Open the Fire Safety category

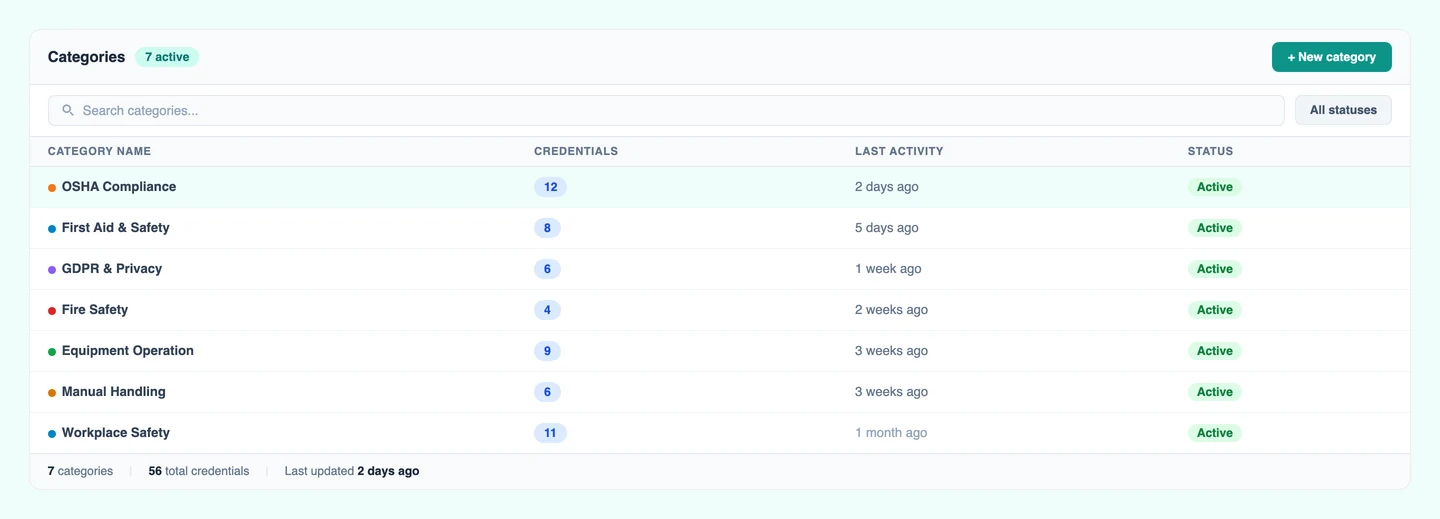(95, 310)
